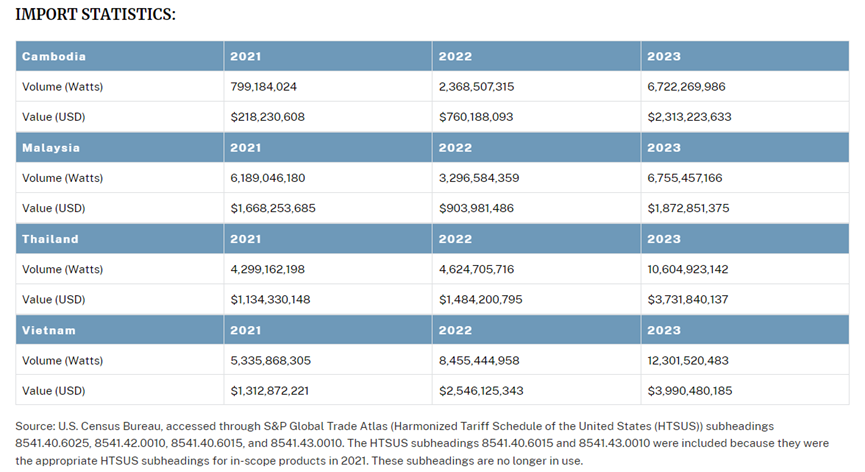
Task: Click the 2023 column header in Vietnam row
Action: 745,330
